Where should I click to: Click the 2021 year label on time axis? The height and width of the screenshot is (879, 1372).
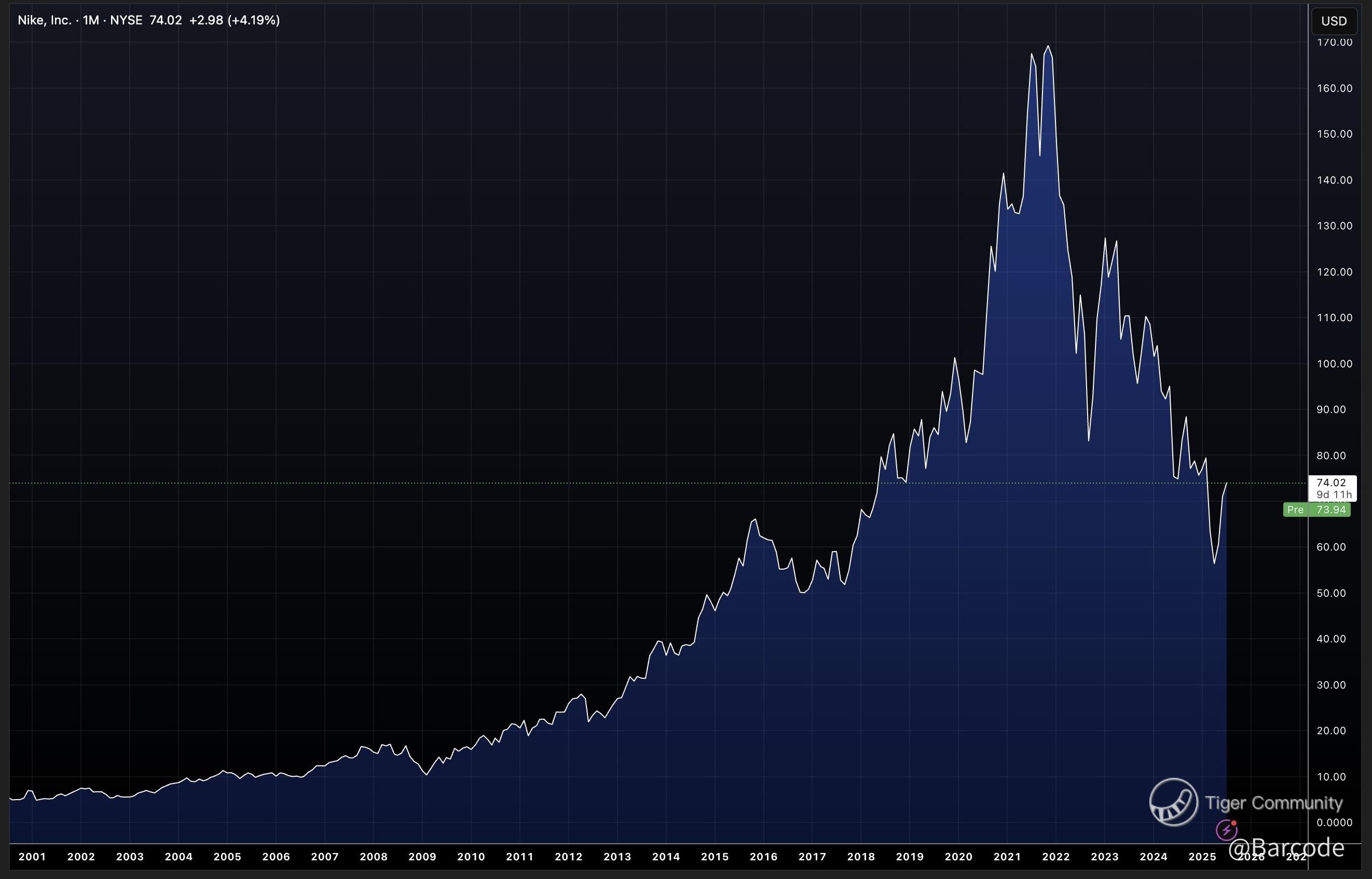pos(1007,857)
